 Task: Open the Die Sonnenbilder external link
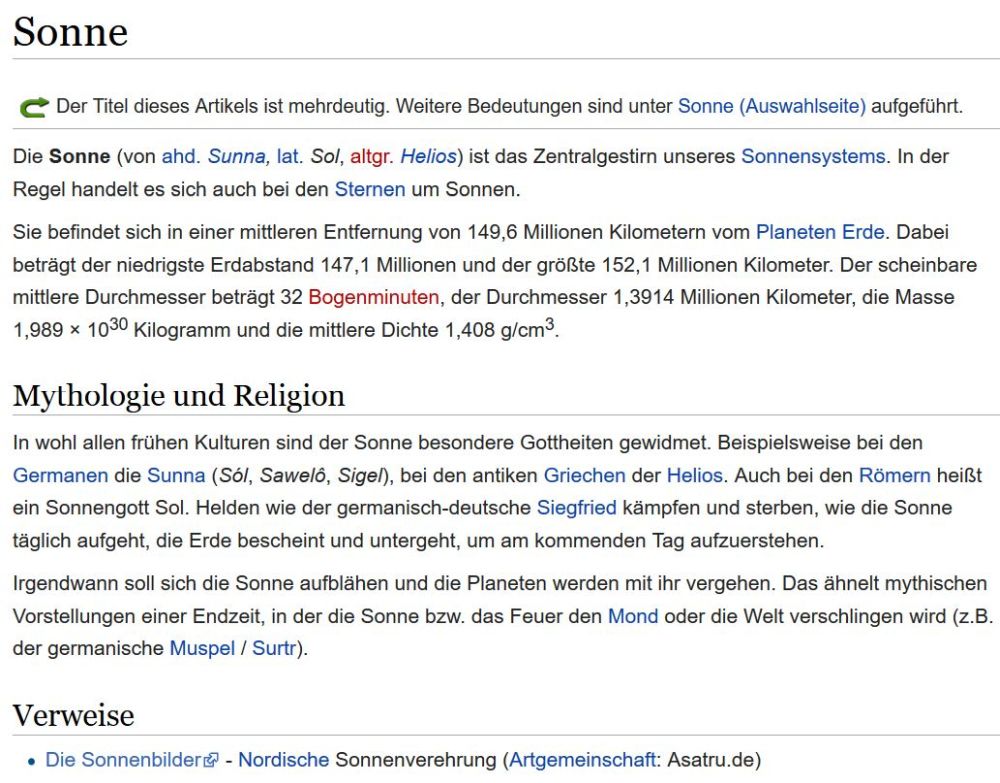click(x=124, y=760)
